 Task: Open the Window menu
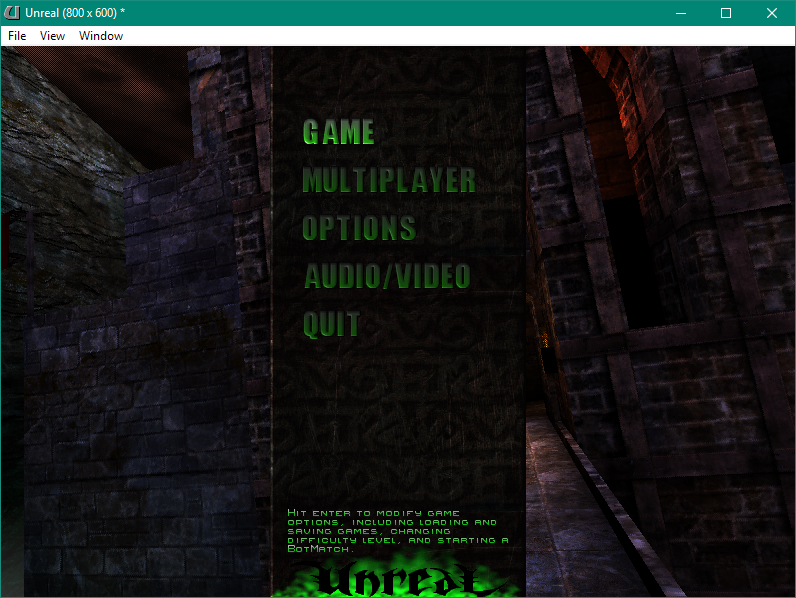point(101,36)
